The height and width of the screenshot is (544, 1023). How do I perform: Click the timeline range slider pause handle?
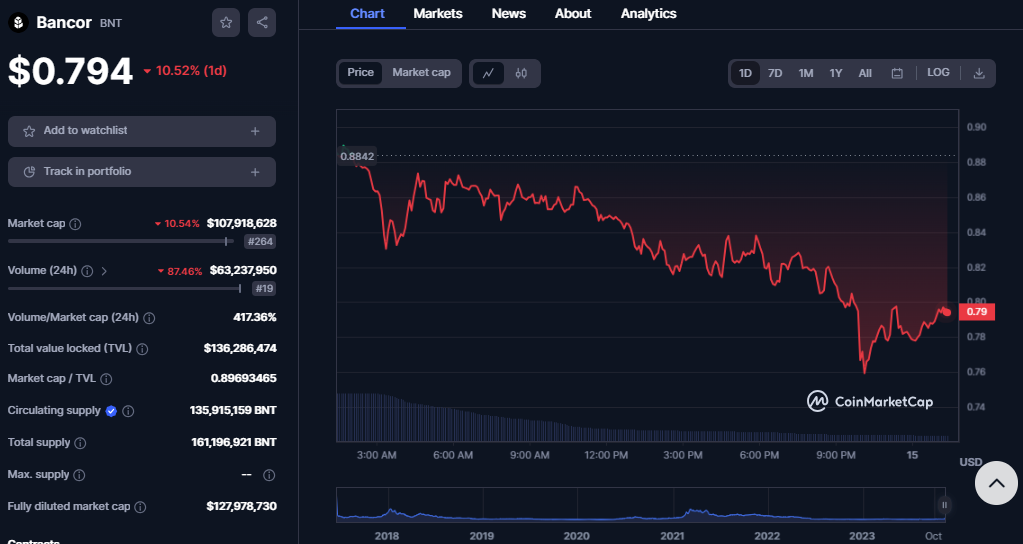943,505
